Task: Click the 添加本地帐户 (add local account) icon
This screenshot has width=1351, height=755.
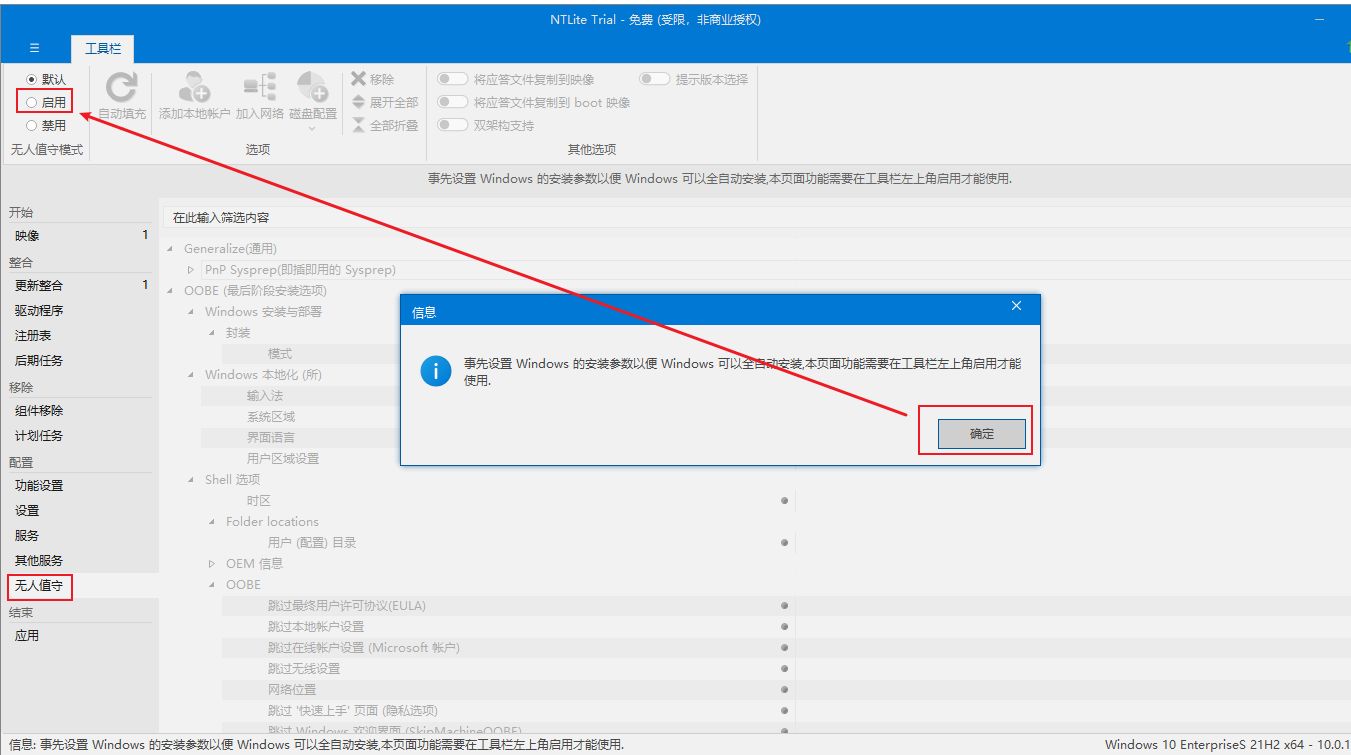Action: click(194, 88)
